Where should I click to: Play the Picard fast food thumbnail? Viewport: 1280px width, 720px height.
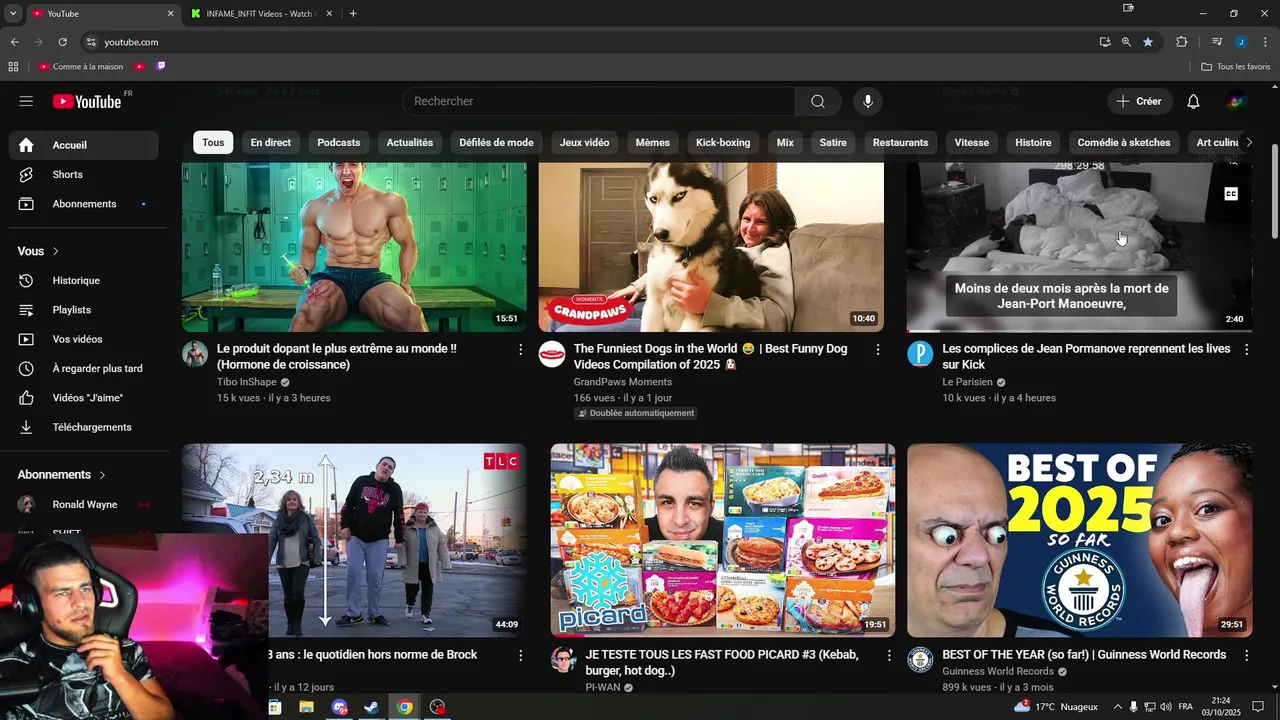[x=722, y=540]
